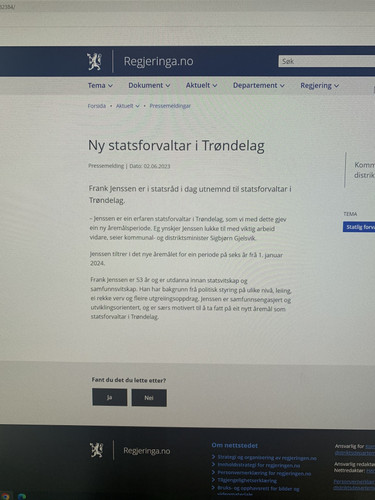
Task: Open the Regjeringa.no home link in header
Action: click(x=158, y=61)
